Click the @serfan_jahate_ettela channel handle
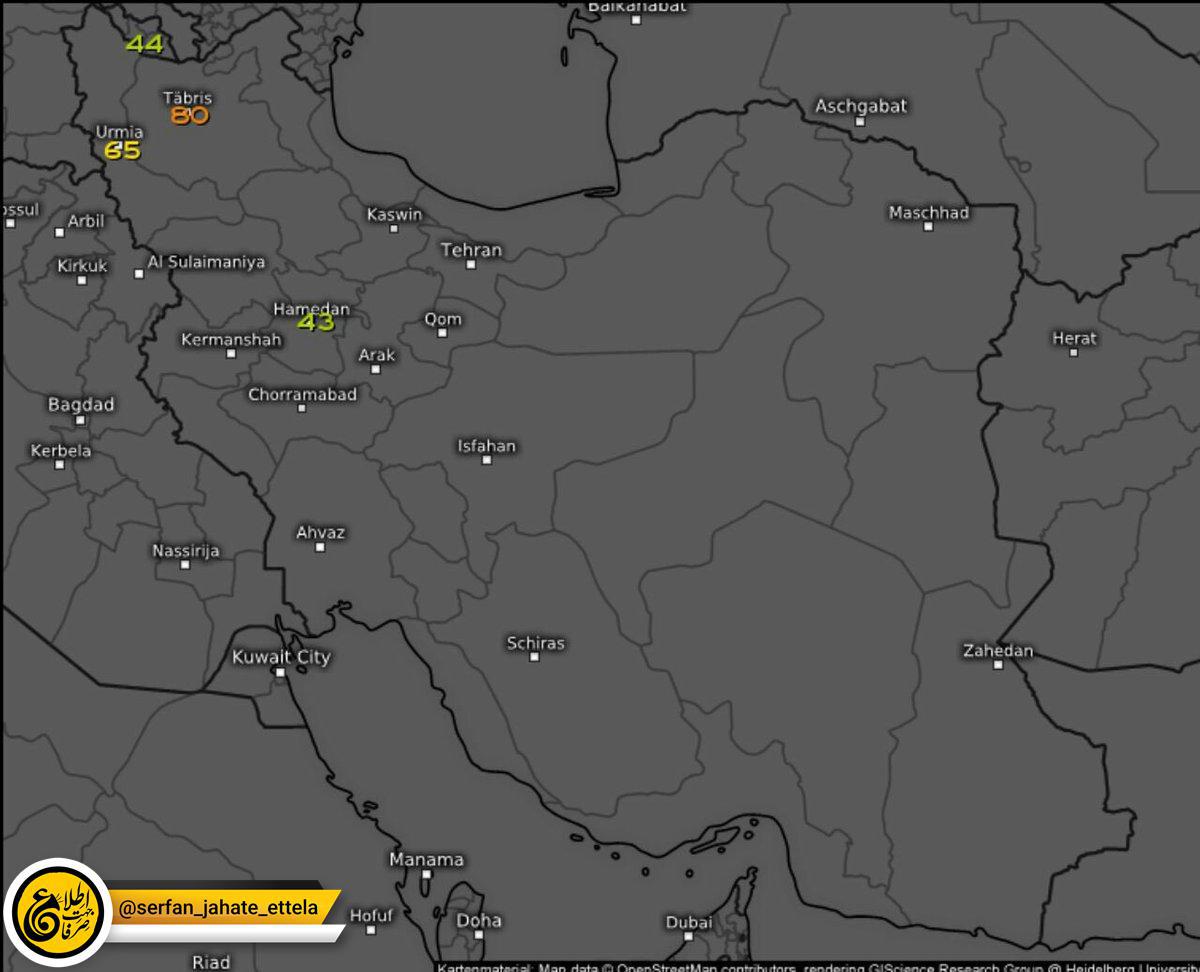This screenshot has width=1200, height=972. pyautogui.click(x=219, y=908)
